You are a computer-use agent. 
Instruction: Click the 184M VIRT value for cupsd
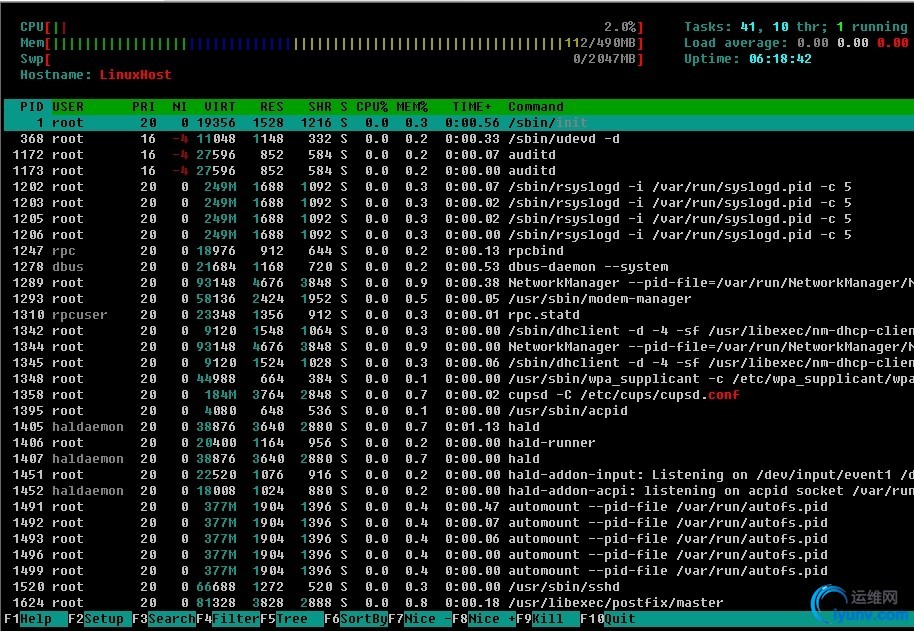pyautogui.click(x=220, y=394)
